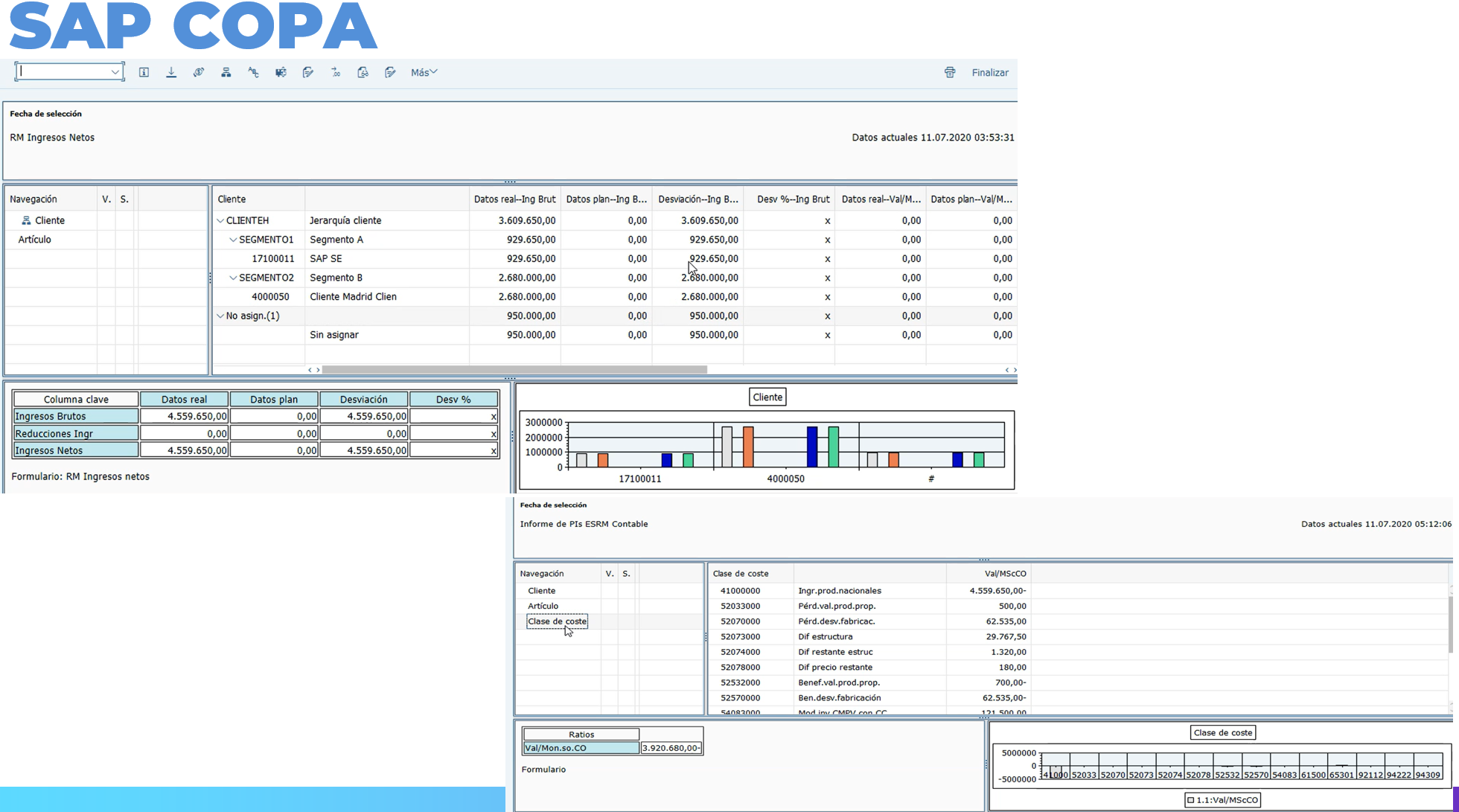Image resolution: width=1459 pixels, height=812 pixels.
Task: Select Clase de coste navigation item
Action: (x=557, y=621)
